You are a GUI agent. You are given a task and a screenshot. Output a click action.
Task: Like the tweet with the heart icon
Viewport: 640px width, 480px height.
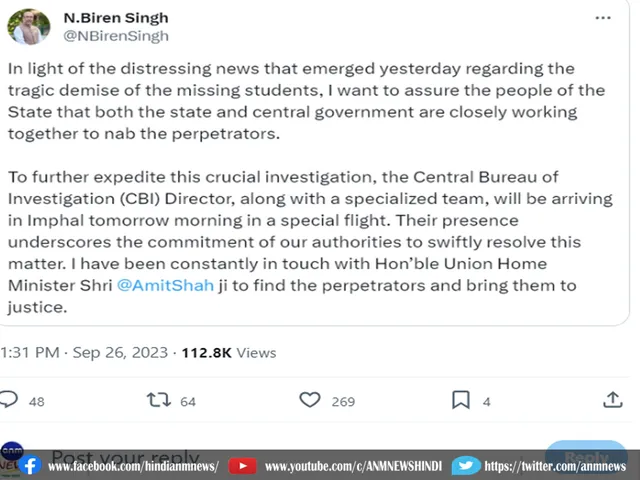310,400
